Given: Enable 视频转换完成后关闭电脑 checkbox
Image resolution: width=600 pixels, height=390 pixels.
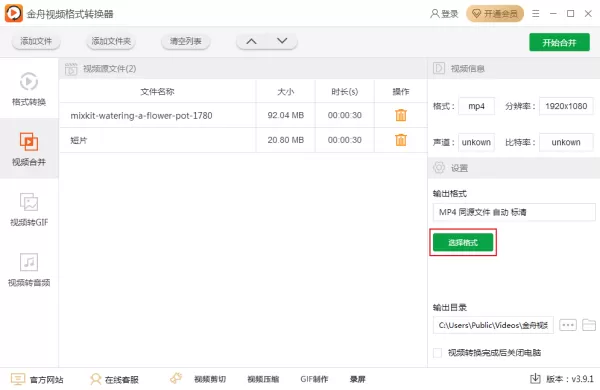Looking at the screenshot, I should [x=437, y=352].
